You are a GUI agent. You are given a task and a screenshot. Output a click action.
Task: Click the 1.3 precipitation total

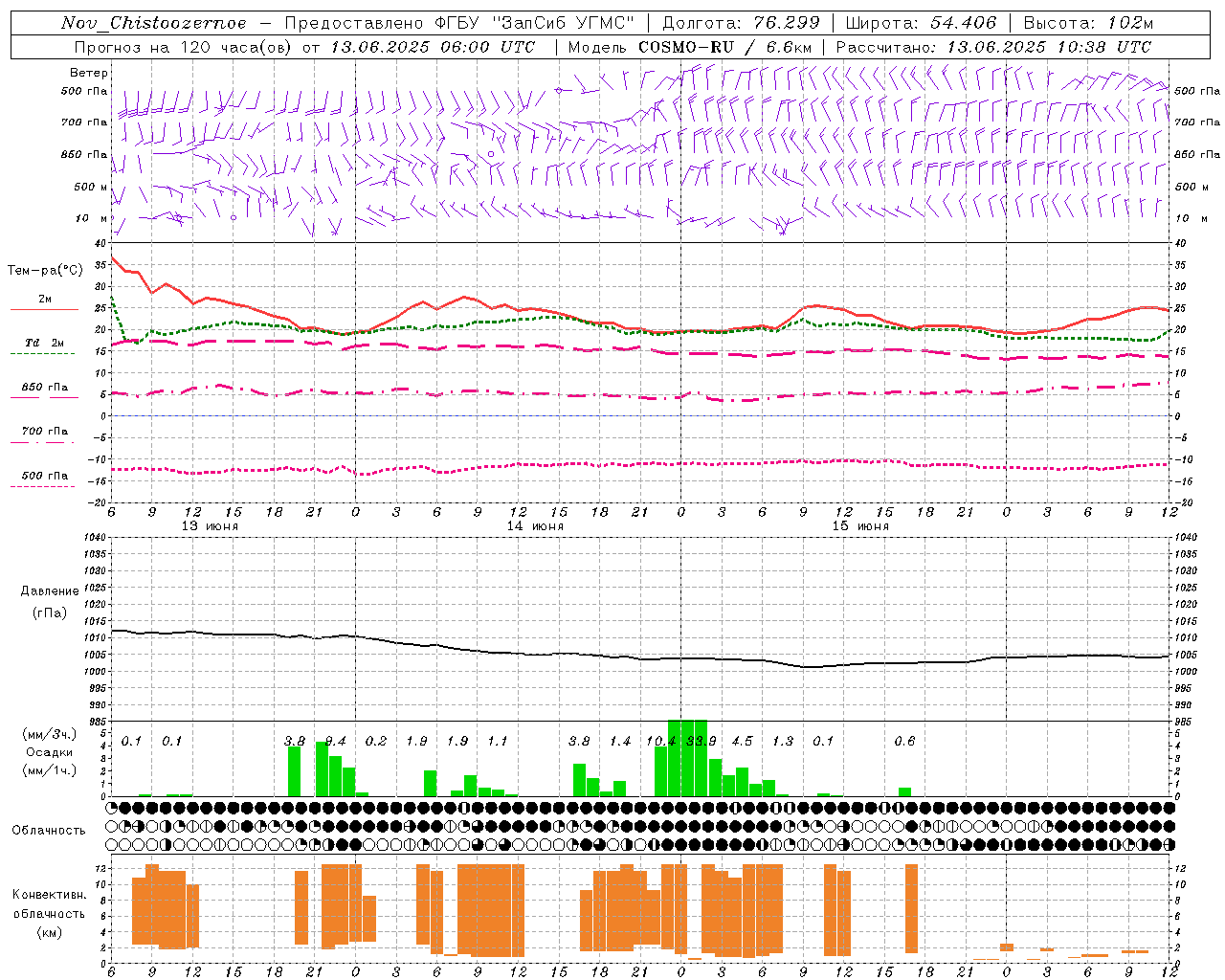(783, 741)
